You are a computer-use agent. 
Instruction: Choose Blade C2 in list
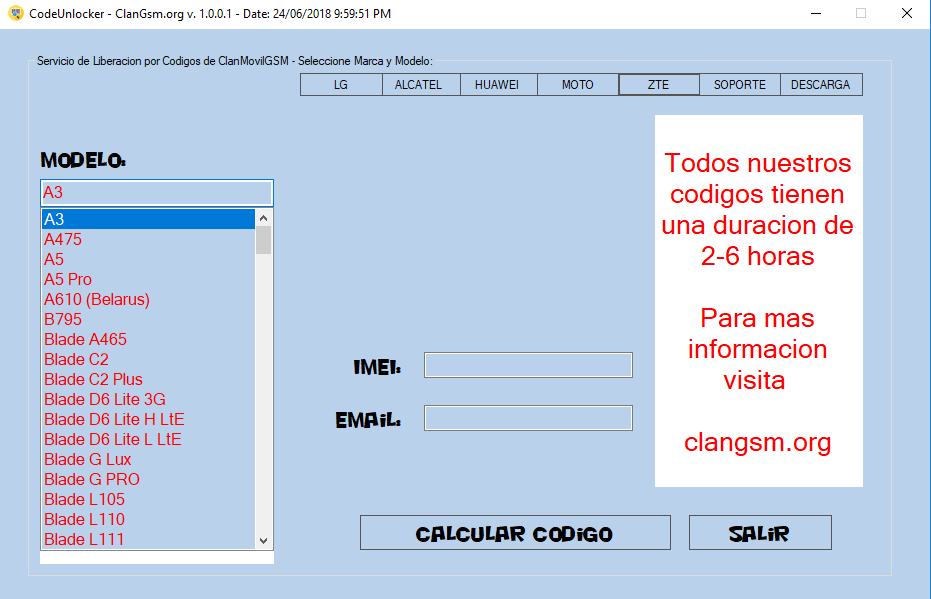pos(148,359)
